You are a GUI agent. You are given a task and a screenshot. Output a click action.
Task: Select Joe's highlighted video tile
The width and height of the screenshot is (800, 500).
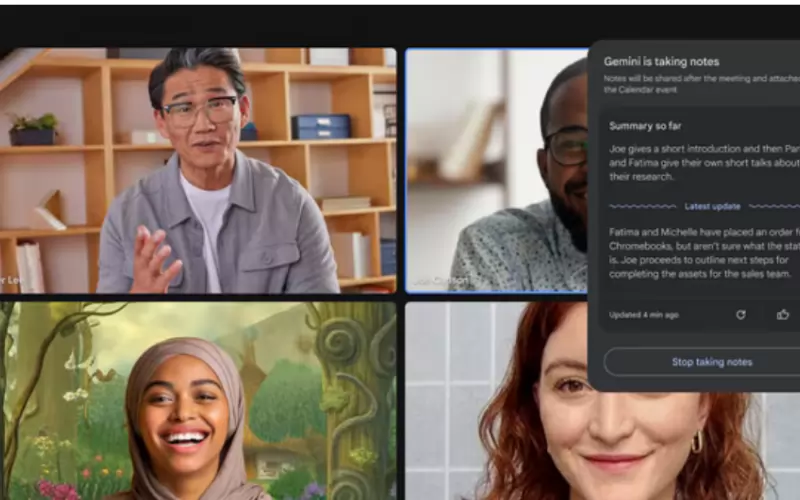tap(496, 170)
